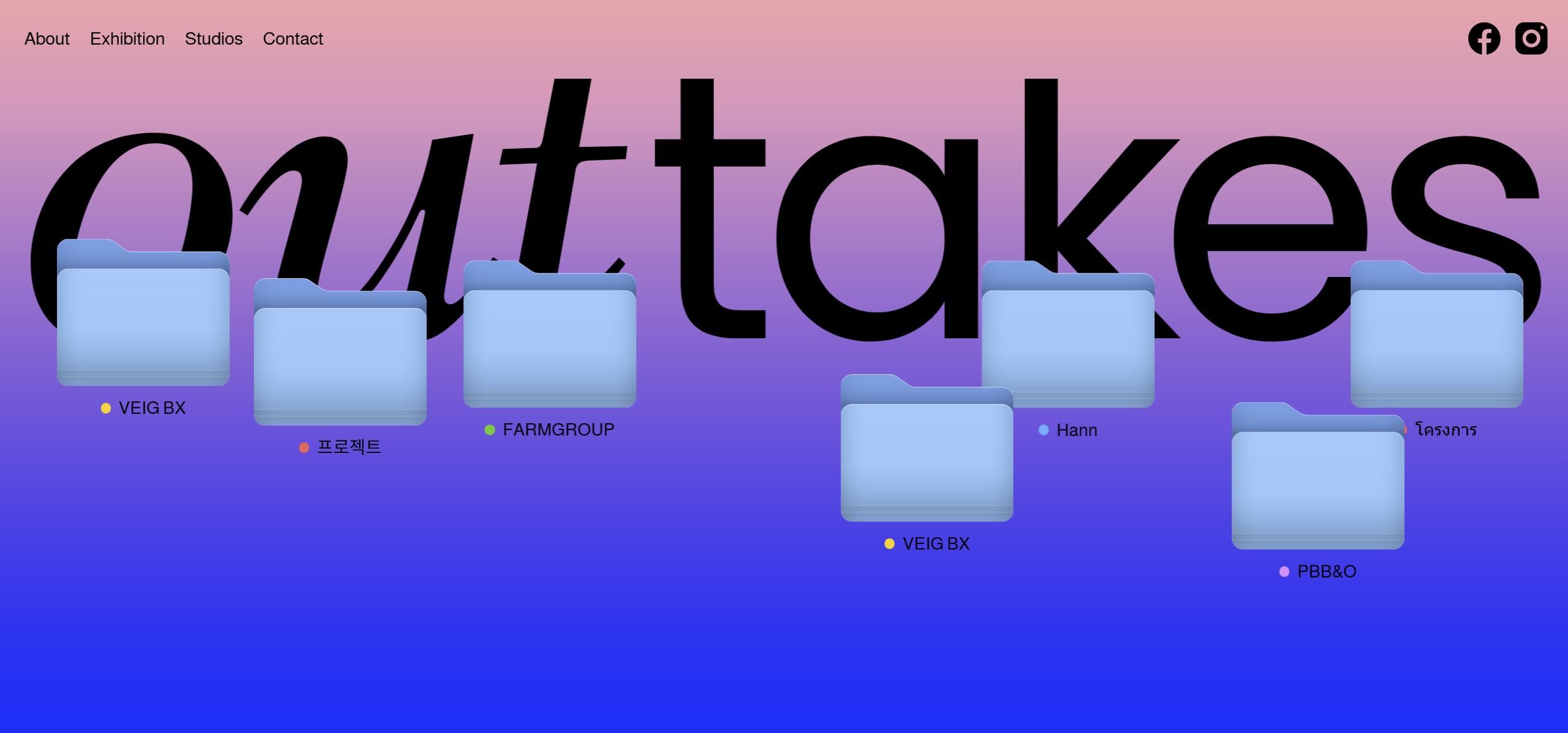The height and width of the screenshot is (733, 1568).
Task: Open the Facebook icon link
Action: (1484, 38)
